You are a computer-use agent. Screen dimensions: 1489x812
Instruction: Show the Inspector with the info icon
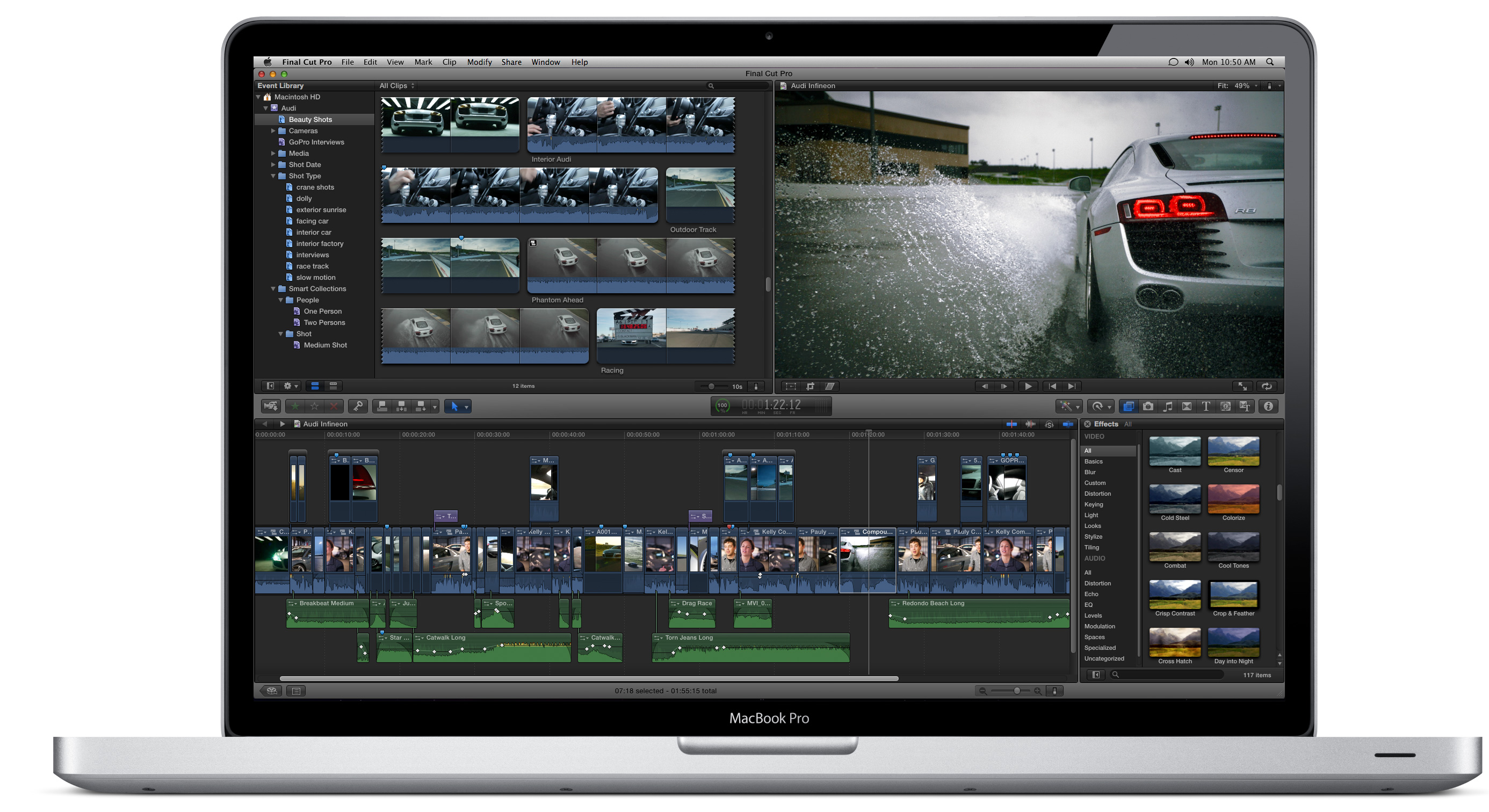(1268, 407)
